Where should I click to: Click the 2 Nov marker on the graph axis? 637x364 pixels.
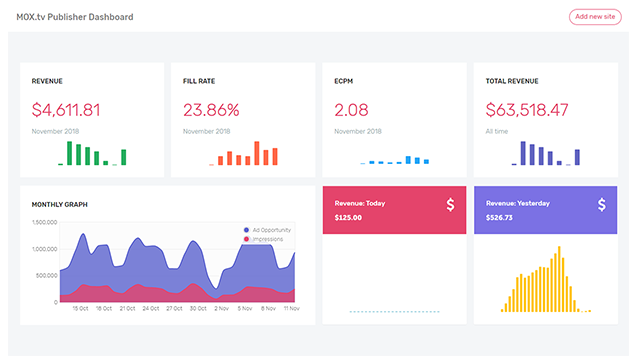[221, 309]
